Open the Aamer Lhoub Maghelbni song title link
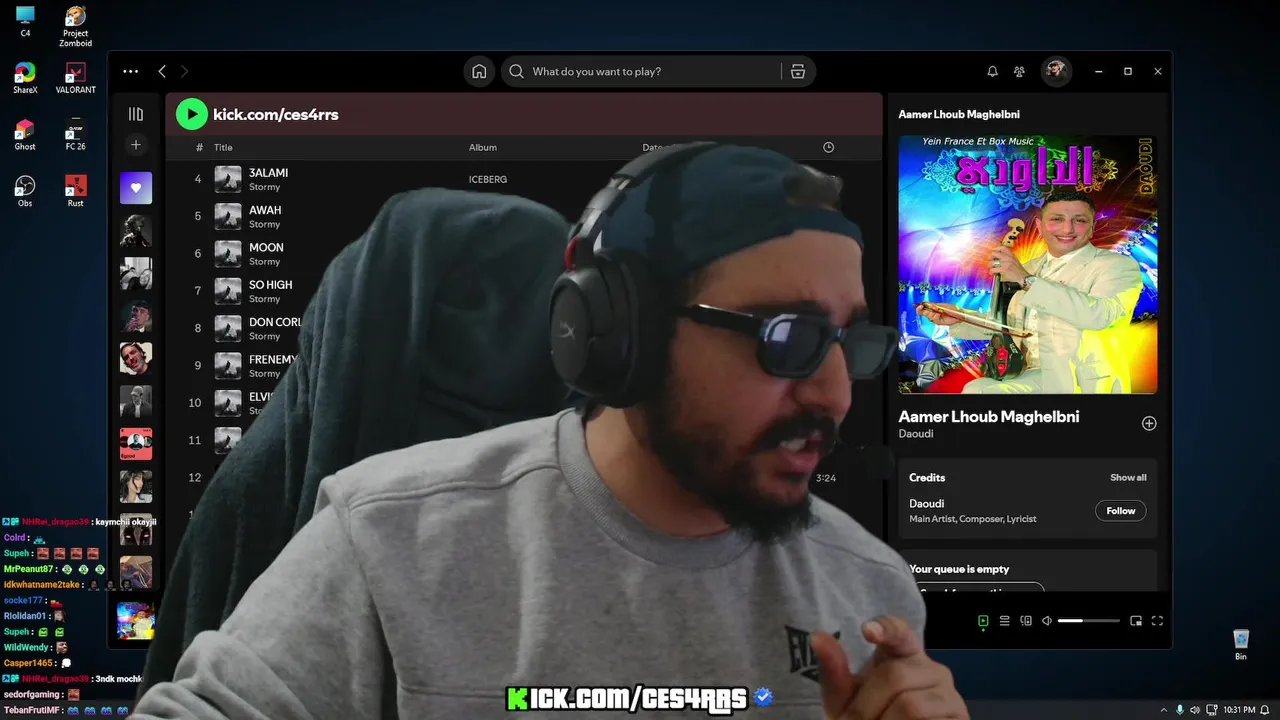 coord(989,416)
